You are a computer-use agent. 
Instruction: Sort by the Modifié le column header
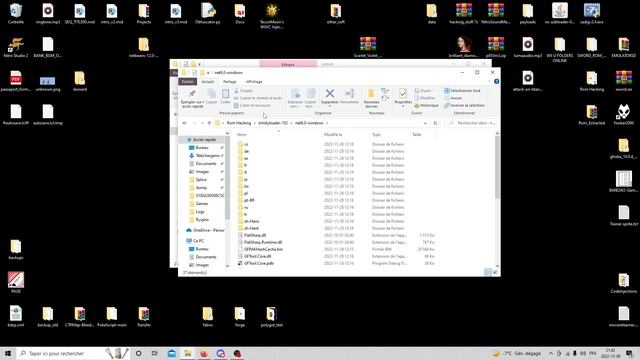(333, 134)
